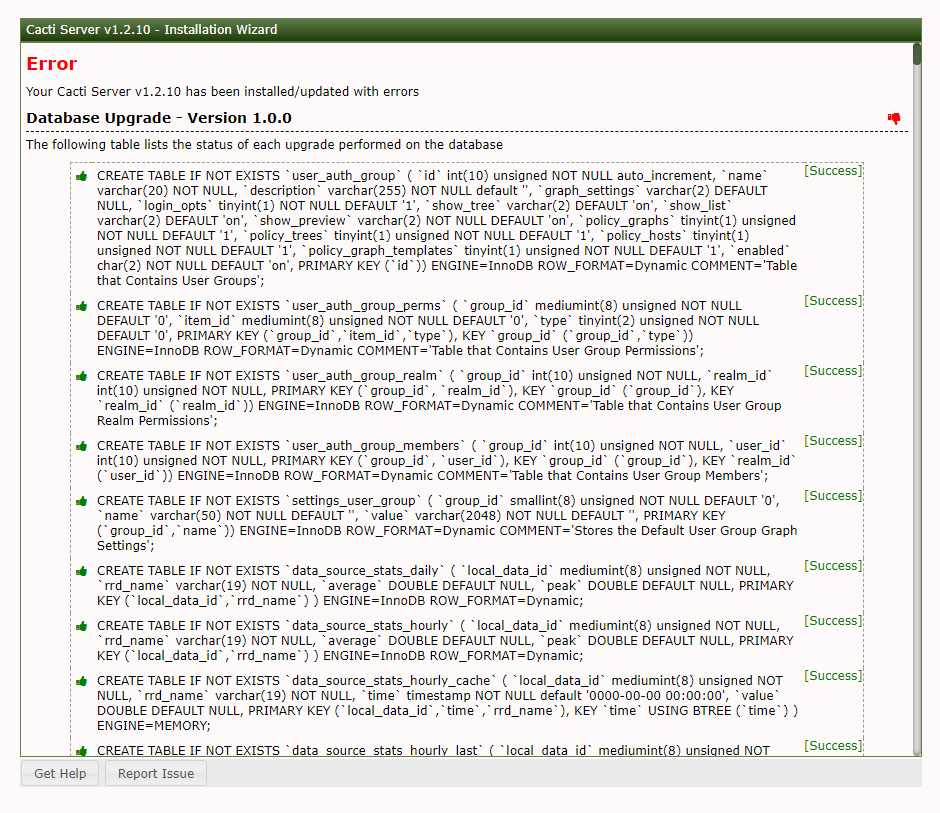
Task: Click the user_auth_group_realm CREATE TABLE statement
Action: click(439, 398)
